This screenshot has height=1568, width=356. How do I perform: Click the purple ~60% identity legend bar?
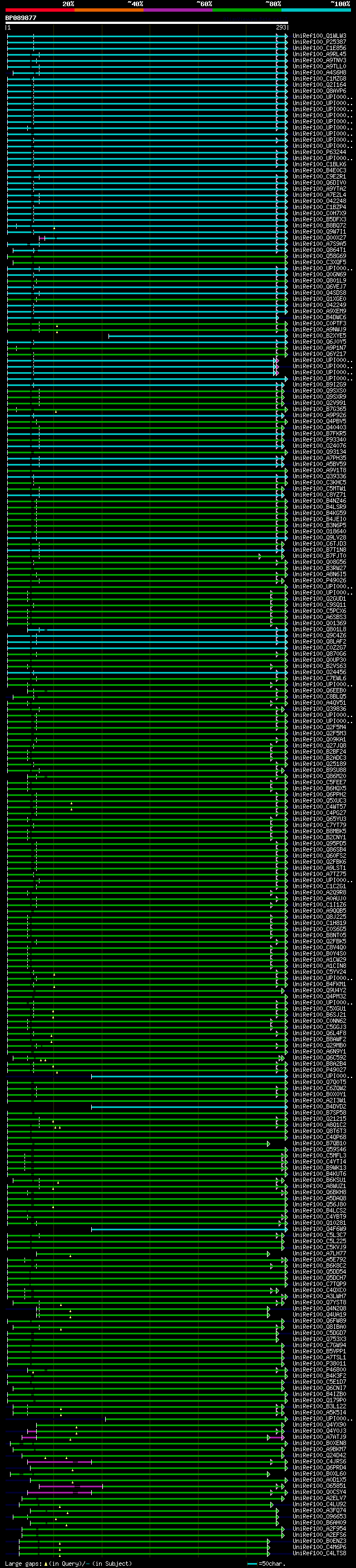pos(177,10)
